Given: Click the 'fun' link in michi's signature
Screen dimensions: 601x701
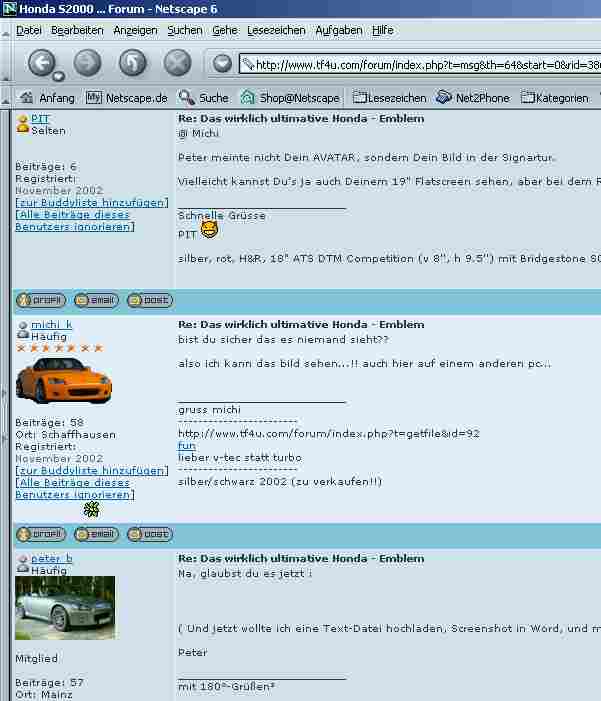Looking at the screenshot, I should point(187,446).
